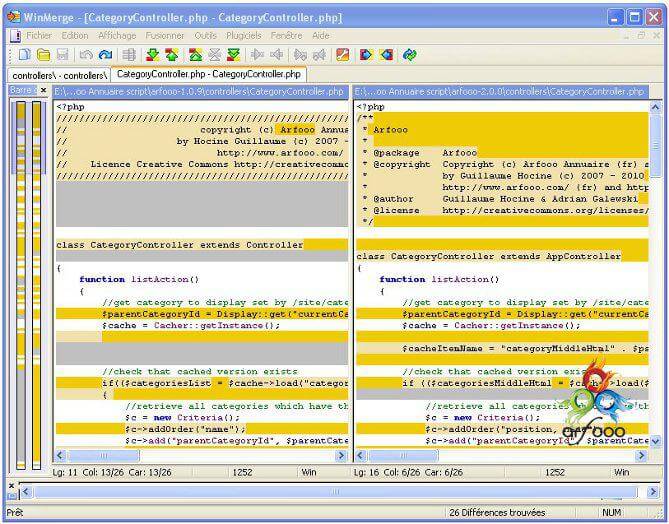This screenshot has height=524, width=669.
Task: Open the Options wrench icon
Action: pos(343,55)
